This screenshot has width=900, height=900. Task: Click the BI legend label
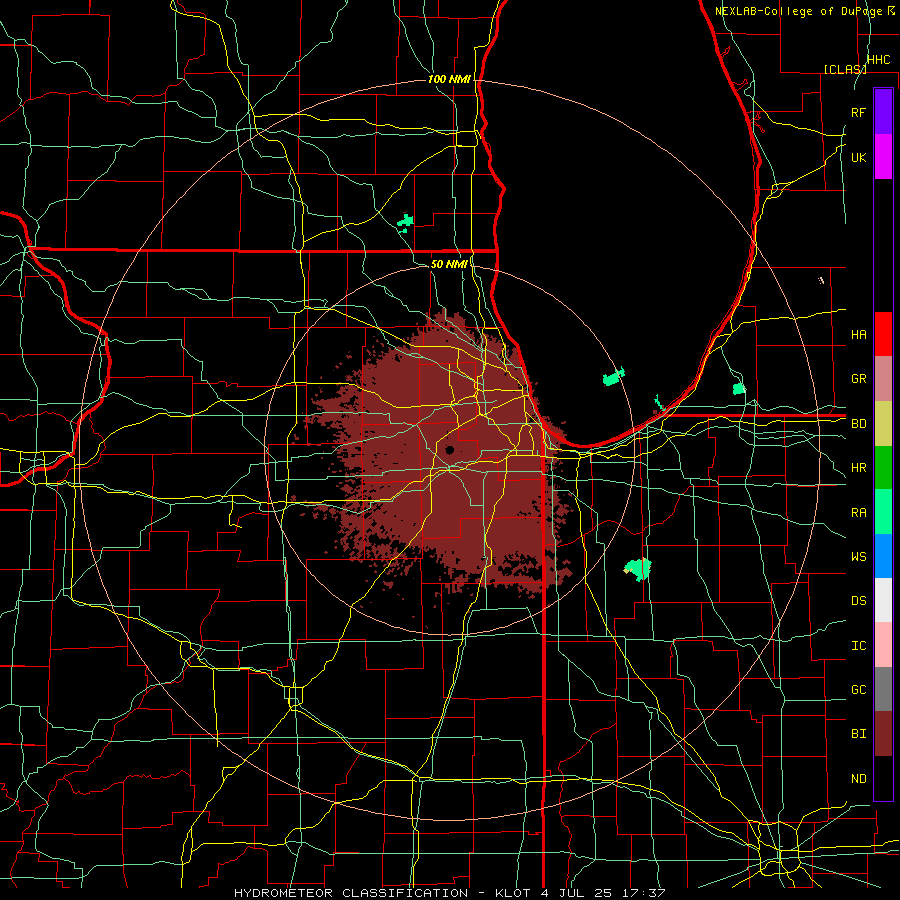tap(858, 734)
